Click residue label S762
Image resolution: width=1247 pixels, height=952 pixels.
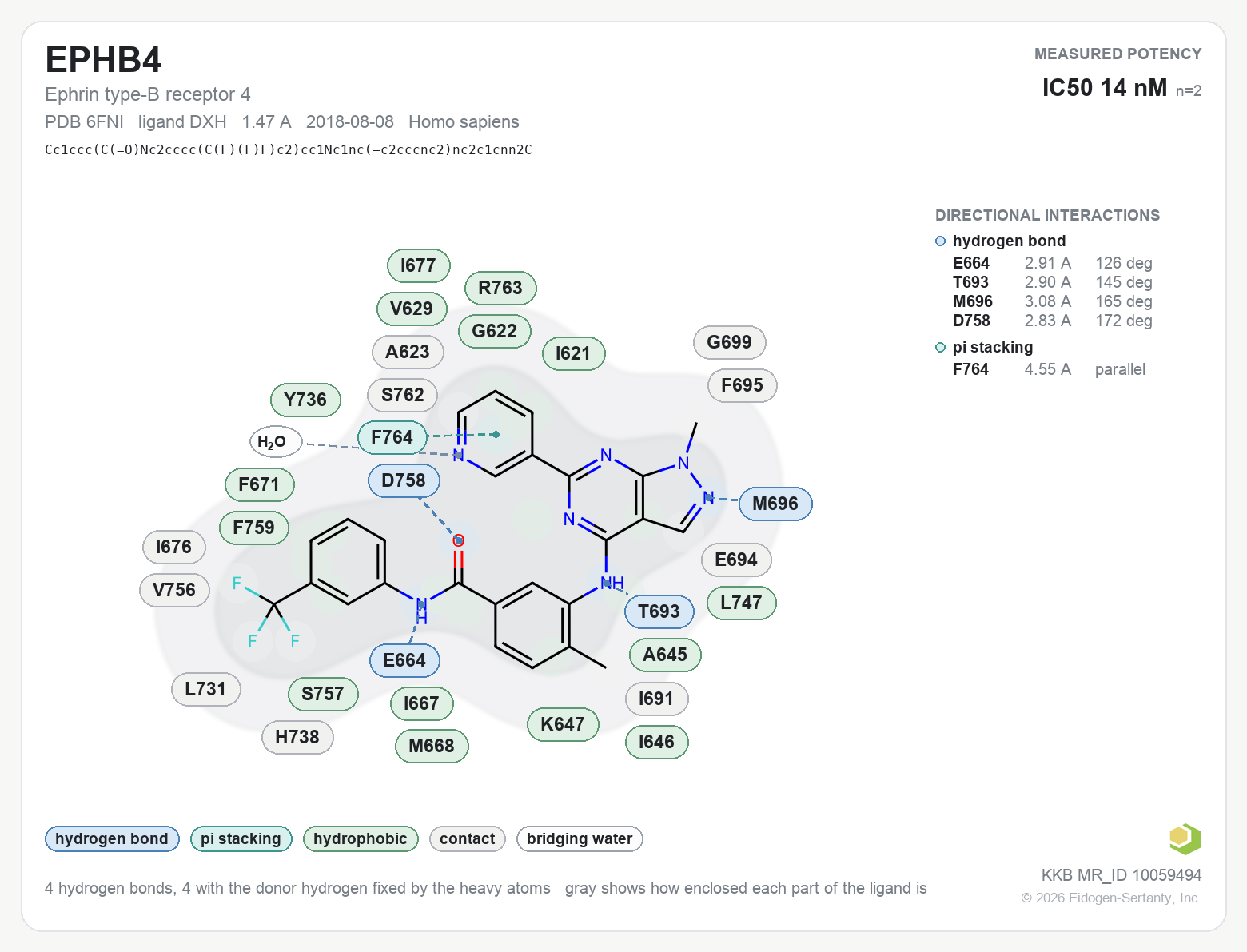click(403, 395)
